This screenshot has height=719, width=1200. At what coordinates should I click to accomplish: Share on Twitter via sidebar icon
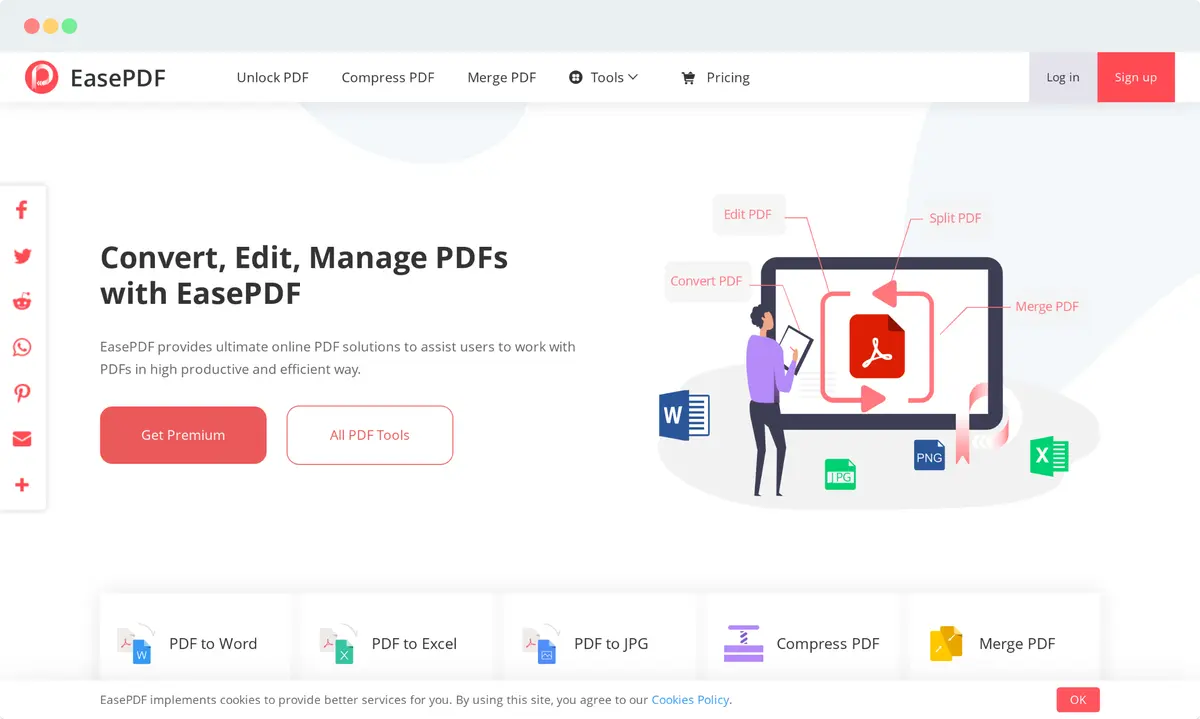click(x=22, y=256)
